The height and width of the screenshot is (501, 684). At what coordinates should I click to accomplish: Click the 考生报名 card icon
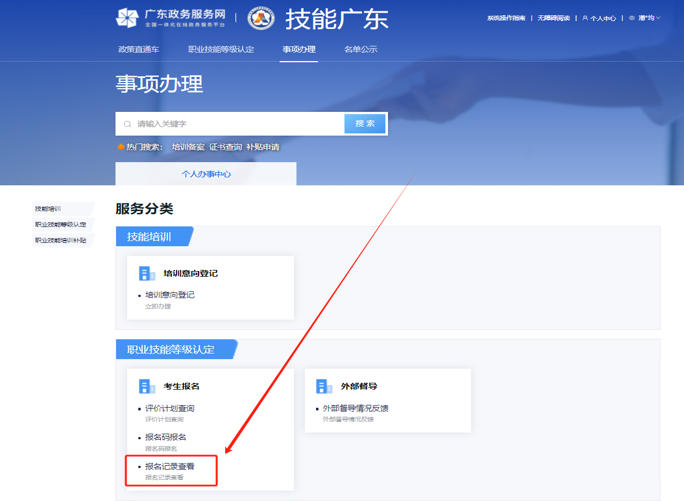pos(147,386)
